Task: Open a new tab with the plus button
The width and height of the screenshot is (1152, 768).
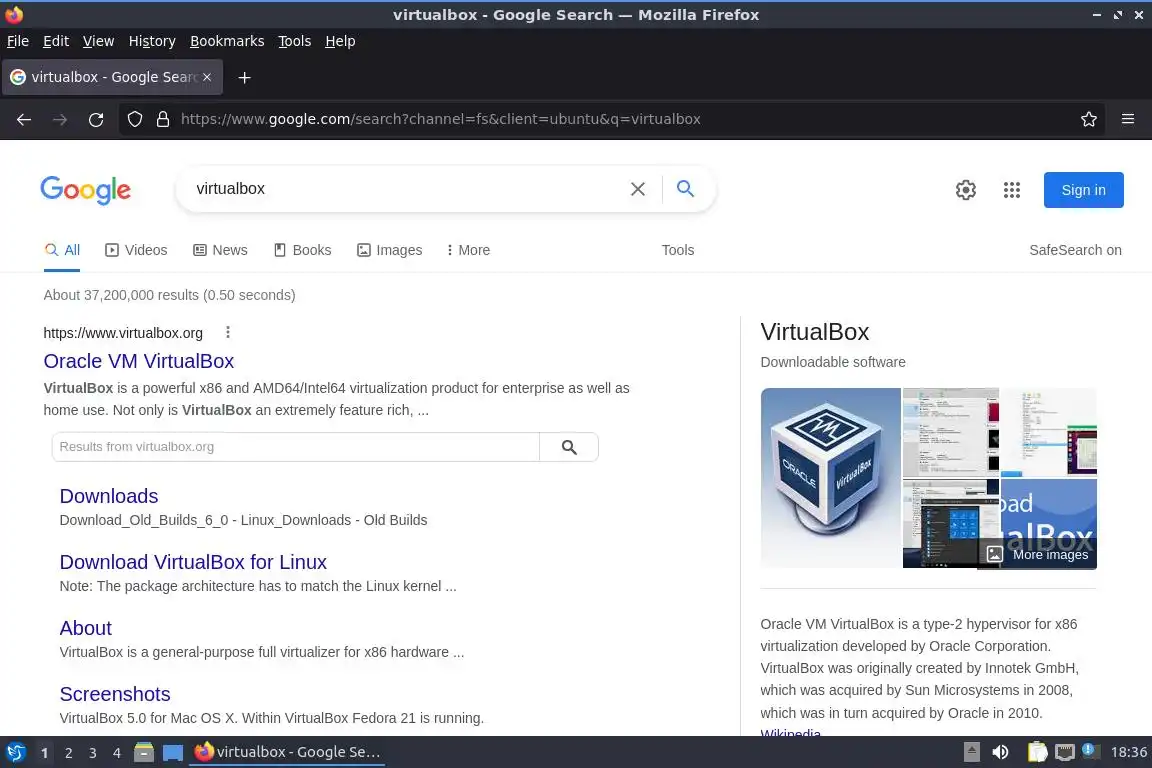Action: [245, 78]
